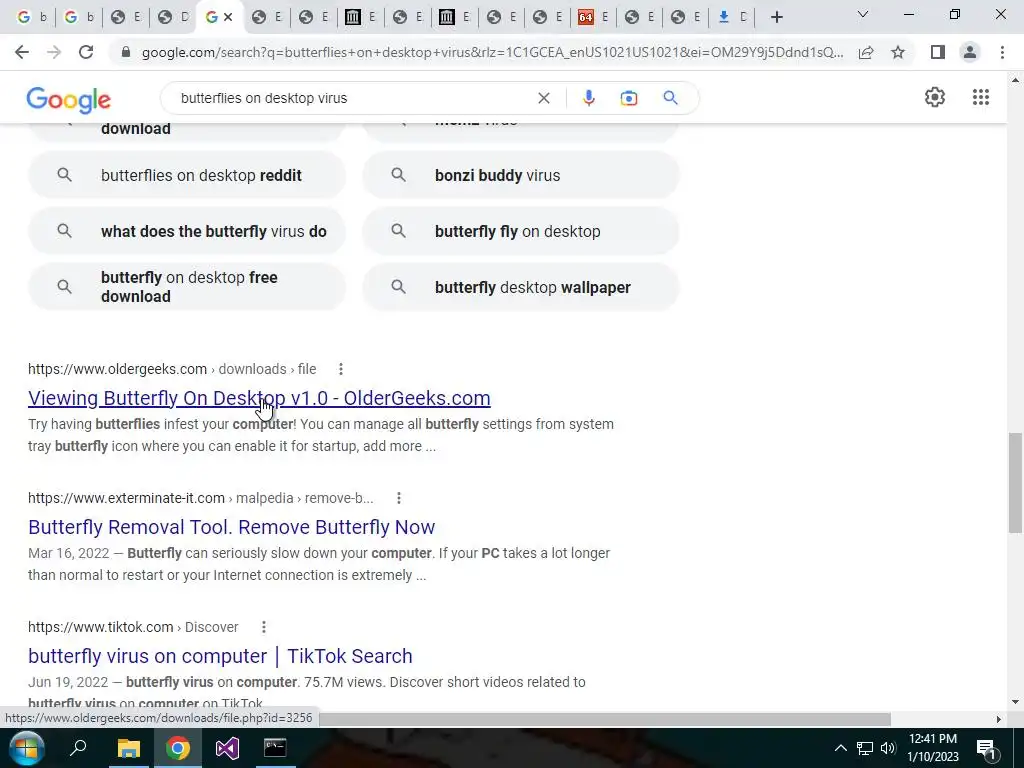1024x768 pixels.
Task: Click the tiktok.com Discover breadcrumb
Action: (x=133, y=627)
